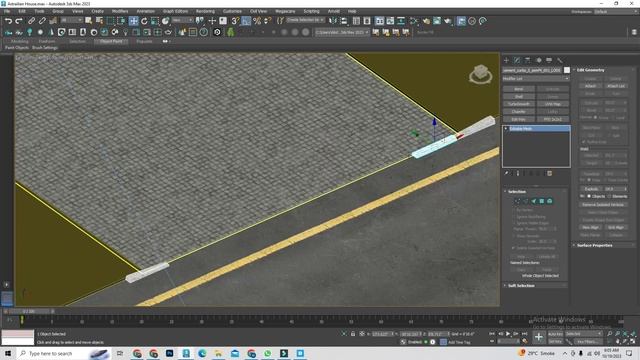Switch to the Modeling ribbon tab
The height and width of the screenshot is (360, 640).
click(19, 42)
